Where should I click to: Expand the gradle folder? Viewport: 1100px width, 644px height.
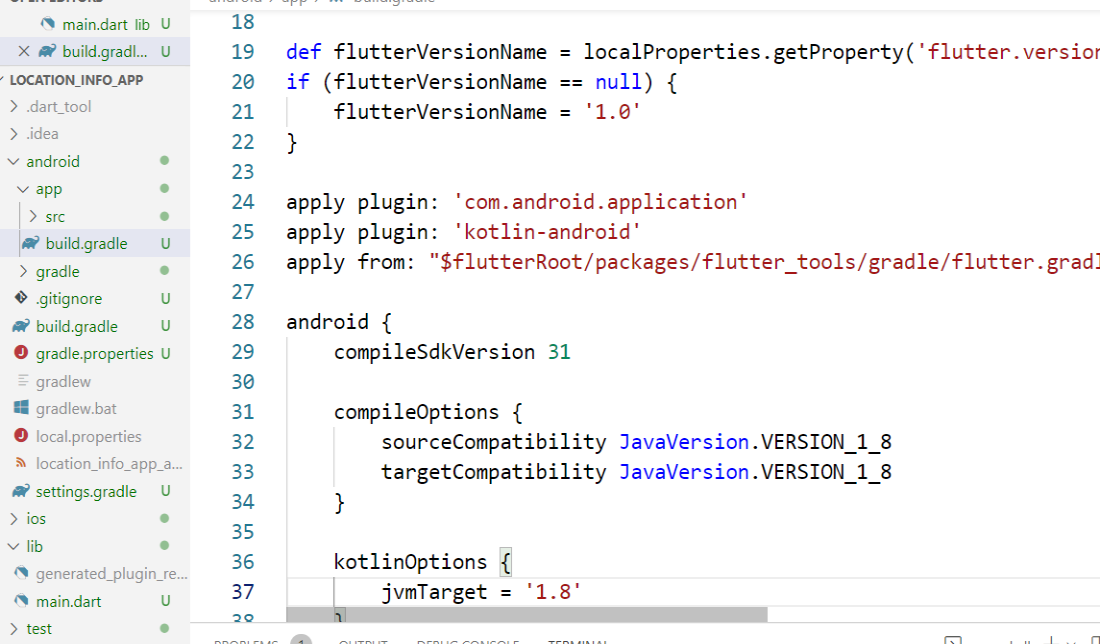tap(23, 271)
